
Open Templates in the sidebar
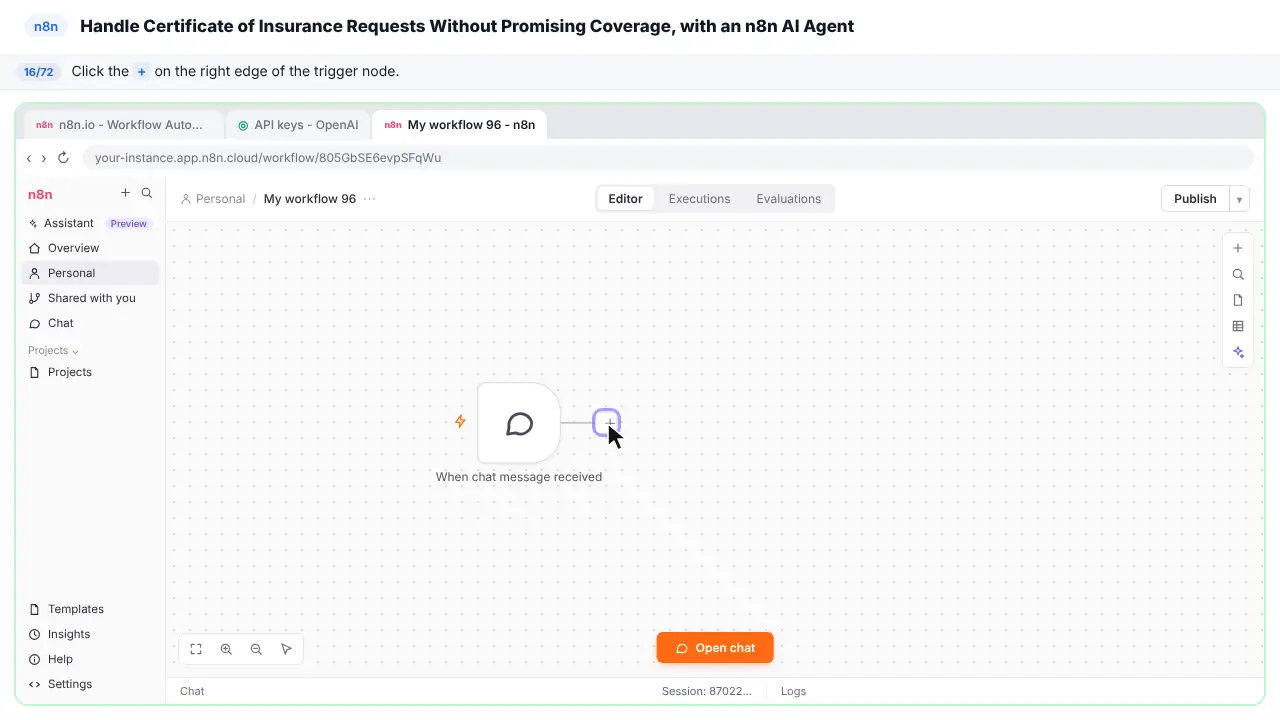click(x=90, y=609)
